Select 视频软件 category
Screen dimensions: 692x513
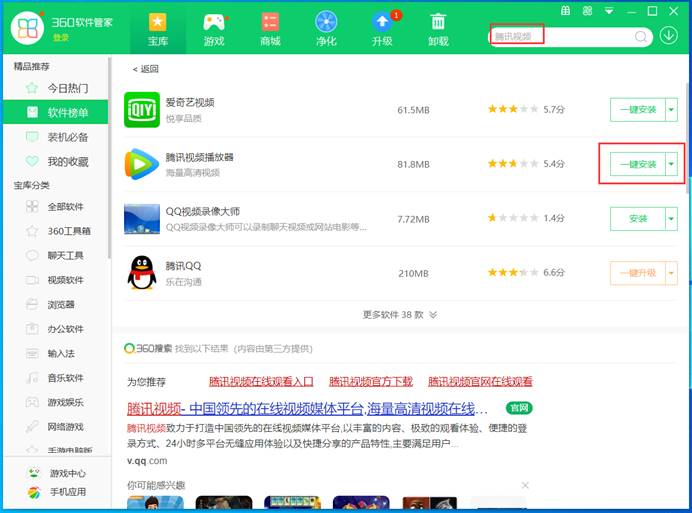[x=56, y=280]
